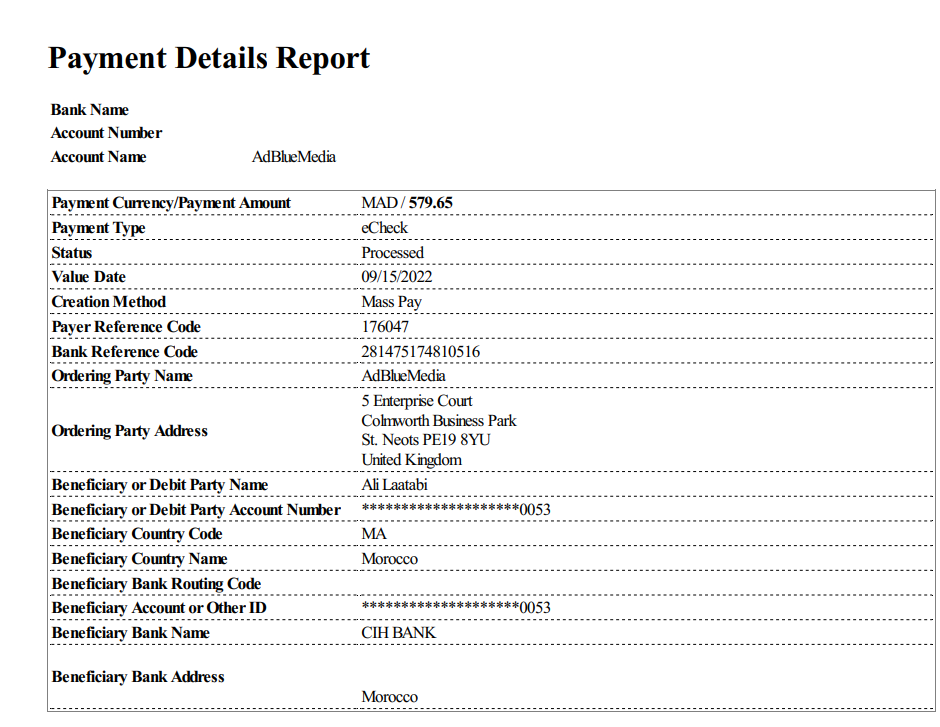
Task: Click Morocco in Beneficiary Bank Address row
Action: tap(390, 697)
